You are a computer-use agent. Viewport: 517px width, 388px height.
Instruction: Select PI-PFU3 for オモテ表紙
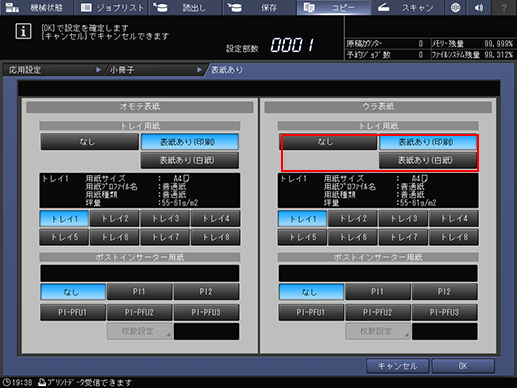pyautogui.click(x=206, y=312)
